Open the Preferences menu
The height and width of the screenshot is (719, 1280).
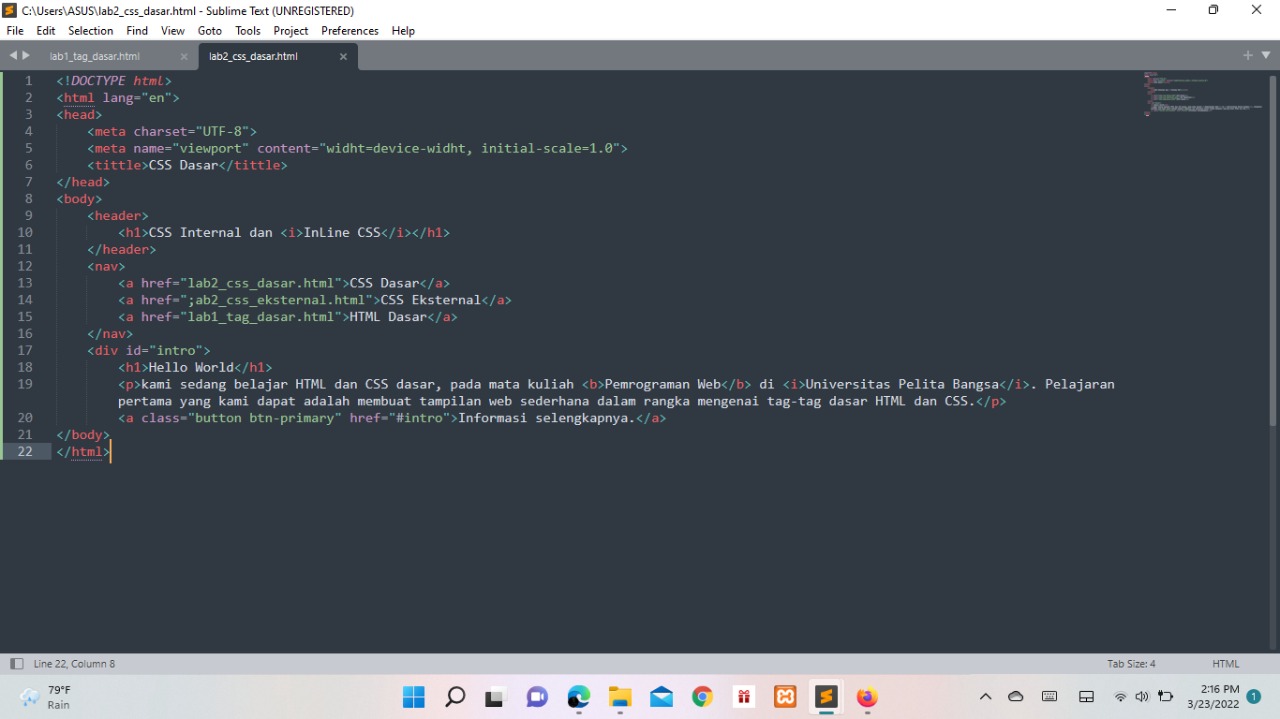[x=350, y=31]
